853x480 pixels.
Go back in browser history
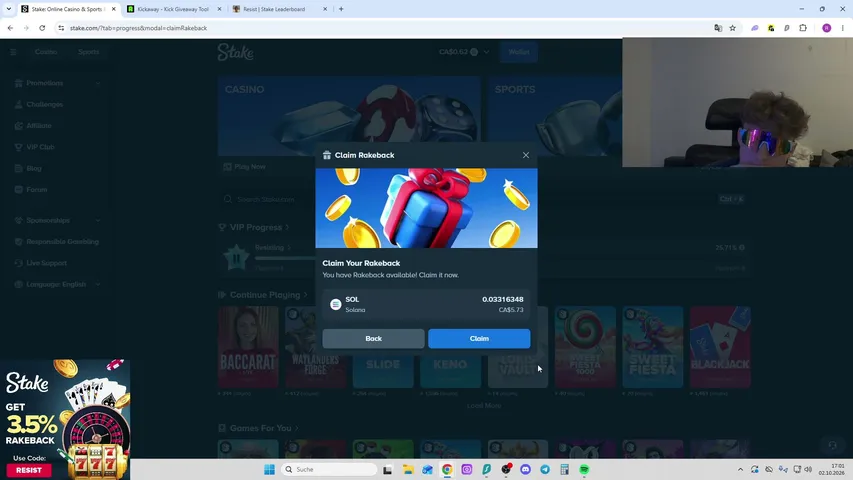click(10, 28)
